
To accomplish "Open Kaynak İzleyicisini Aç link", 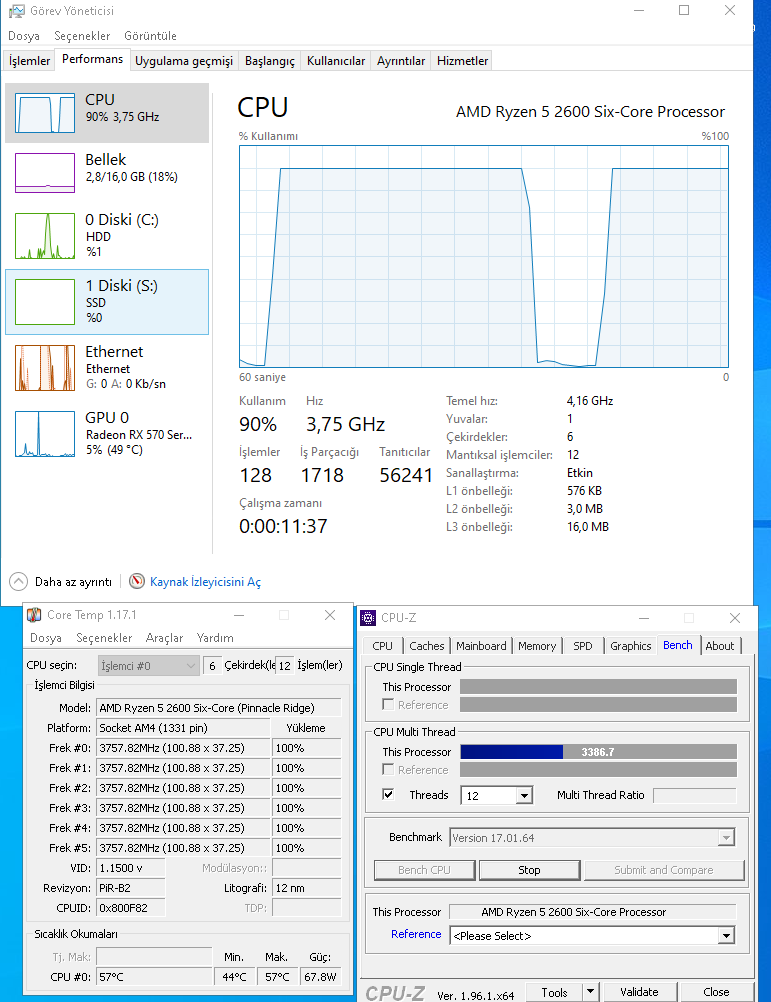I will (x=205, y=582).
